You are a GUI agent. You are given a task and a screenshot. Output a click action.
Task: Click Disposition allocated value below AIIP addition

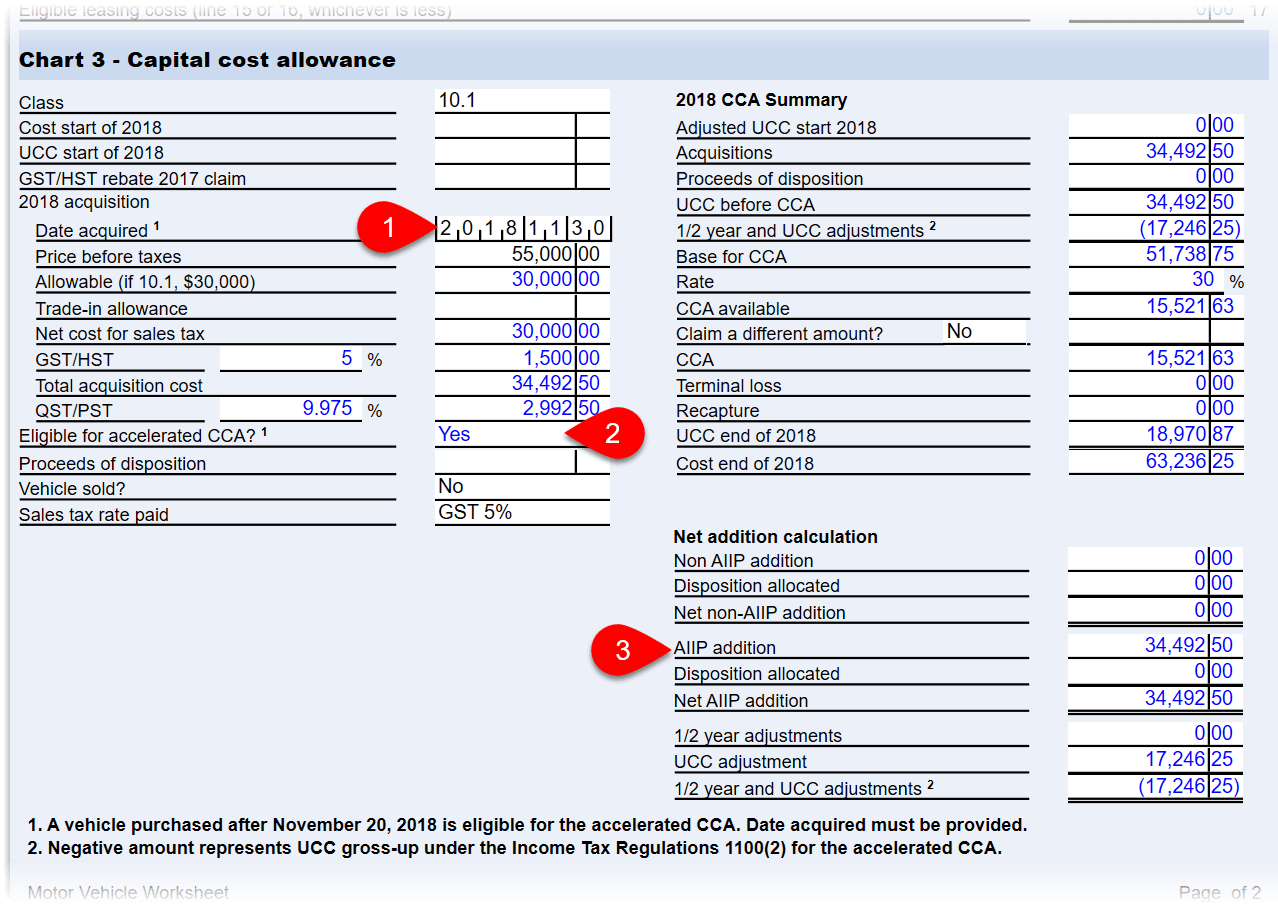tap(1156, 672)
